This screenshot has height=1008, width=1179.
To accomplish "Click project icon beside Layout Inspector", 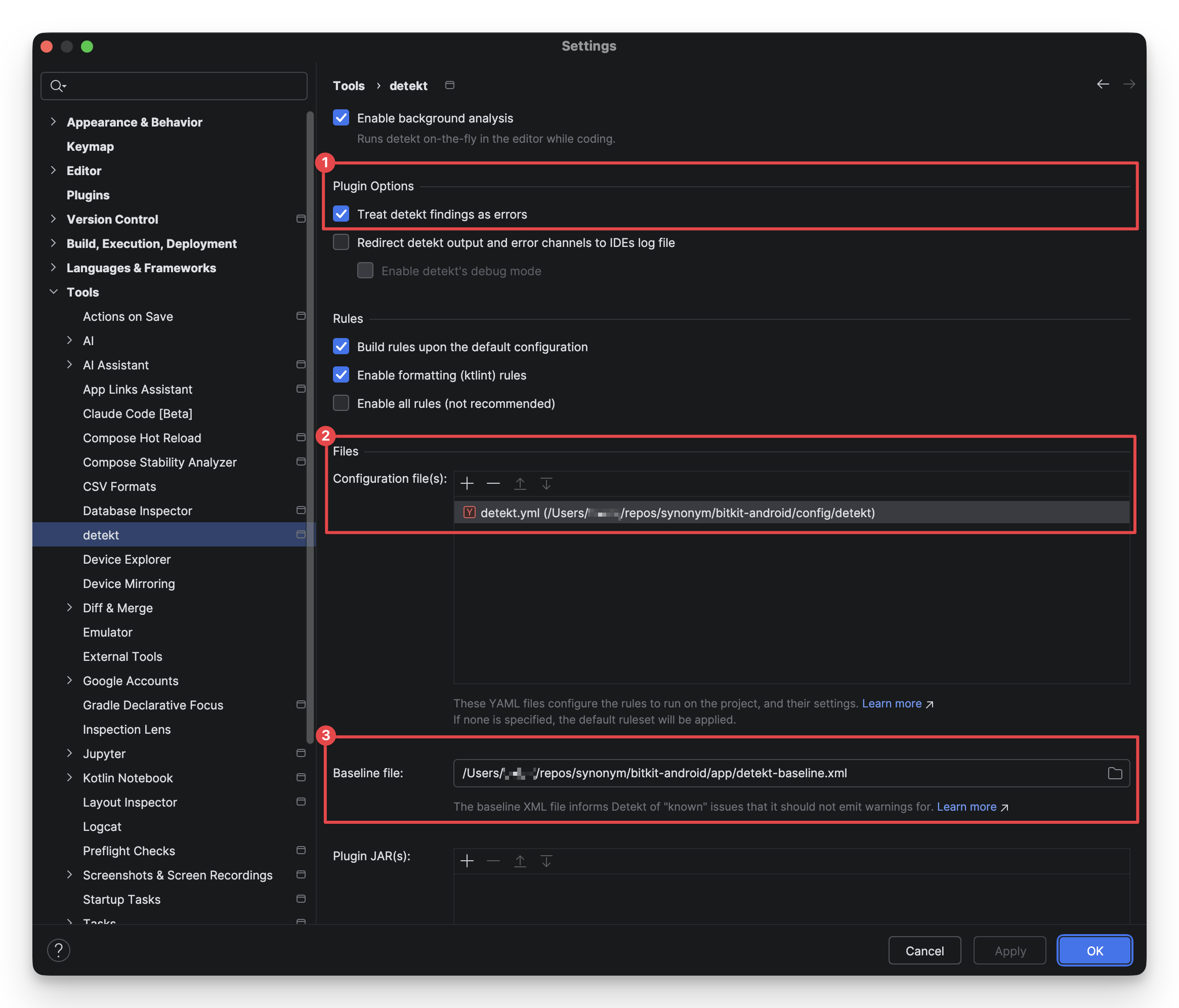I will (301, 802).
